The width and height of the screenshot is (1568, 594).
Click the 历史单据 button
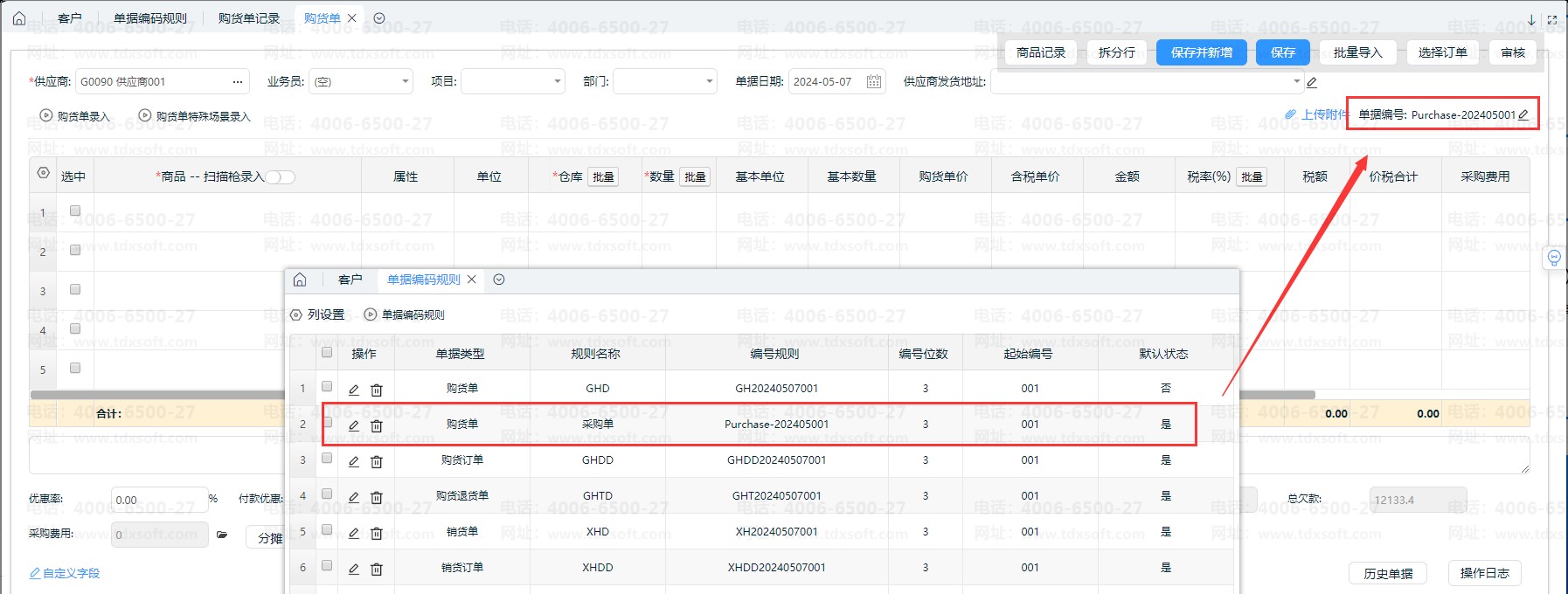point(1388,574)
